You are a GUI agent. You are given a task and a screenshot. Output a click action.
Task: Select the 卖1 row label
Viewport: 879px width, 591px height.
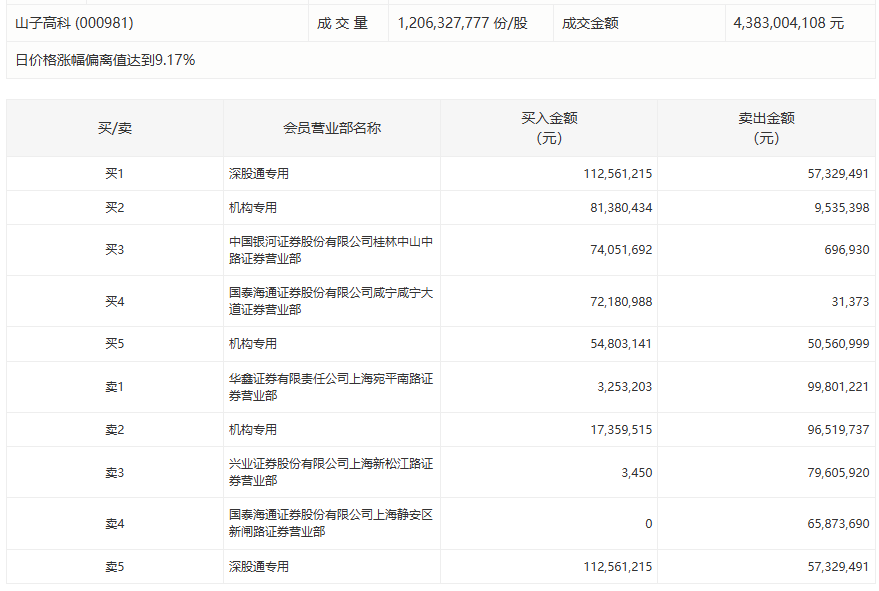(114, 387)
